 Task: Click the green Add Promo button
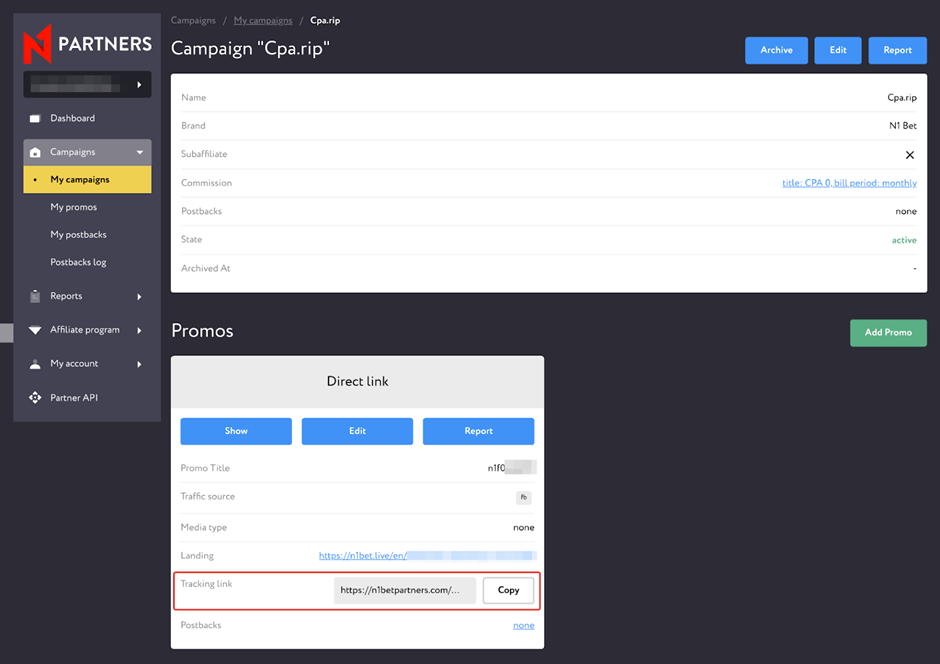[x=887, y=332]
